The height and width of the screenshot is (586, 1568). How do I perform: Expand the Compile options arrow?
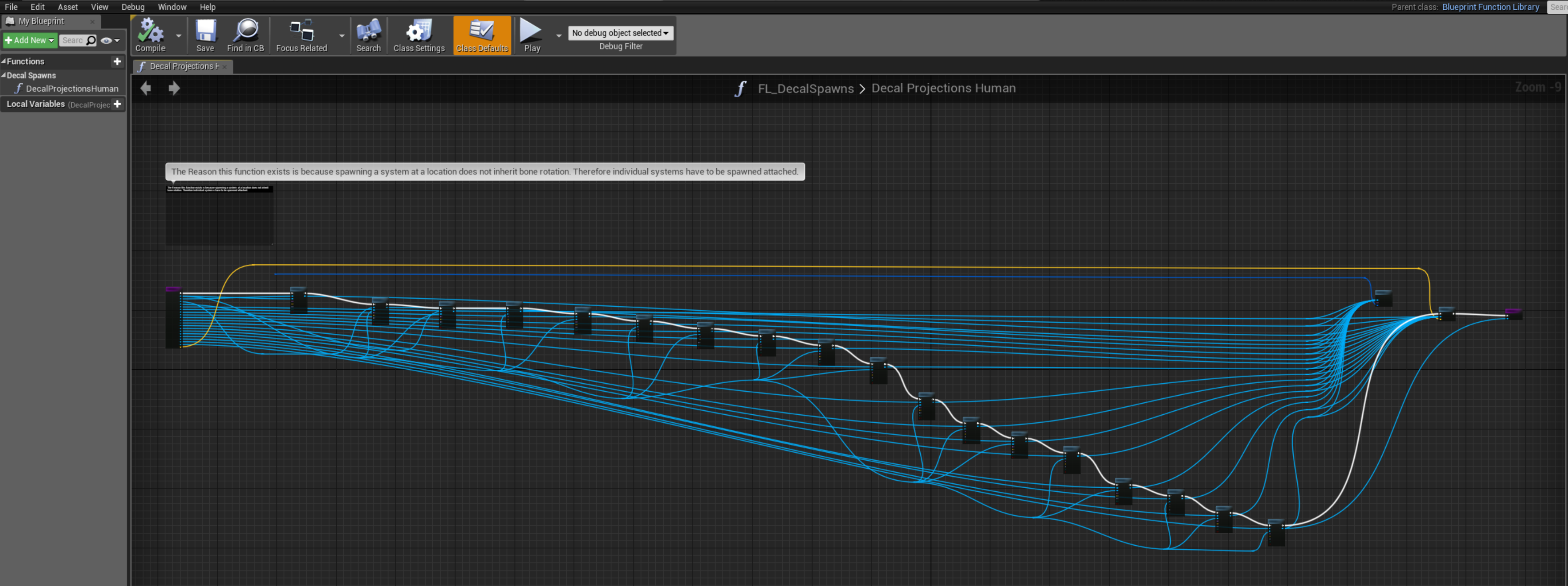(178, 35)
